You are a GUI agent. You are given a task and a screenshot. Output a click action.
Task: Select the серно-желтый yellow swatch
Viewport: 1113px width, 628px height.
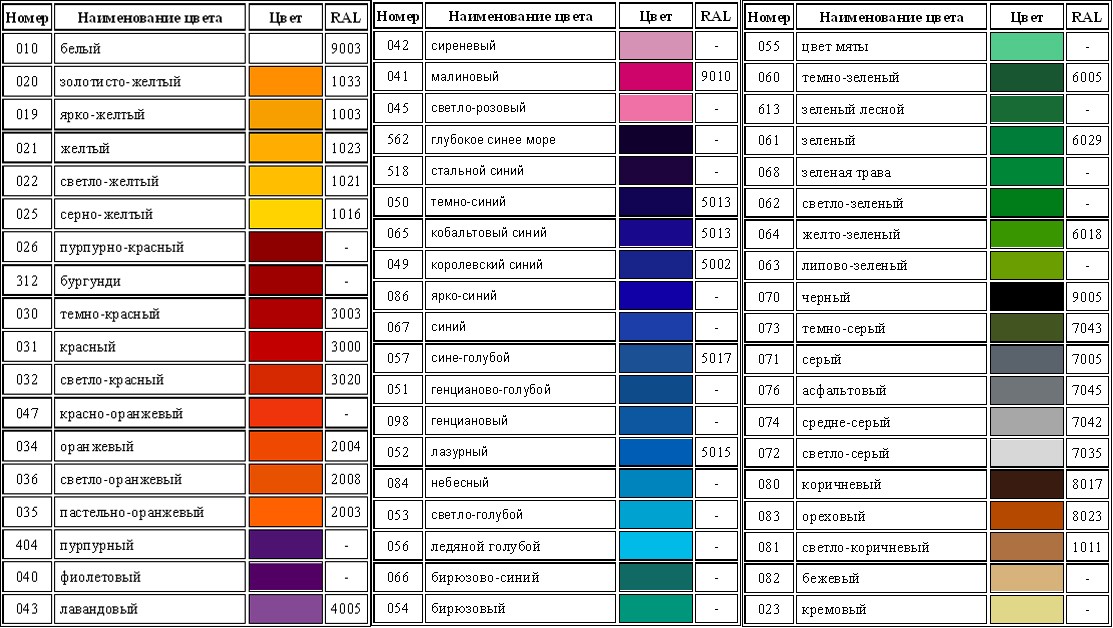coord(286,214)
